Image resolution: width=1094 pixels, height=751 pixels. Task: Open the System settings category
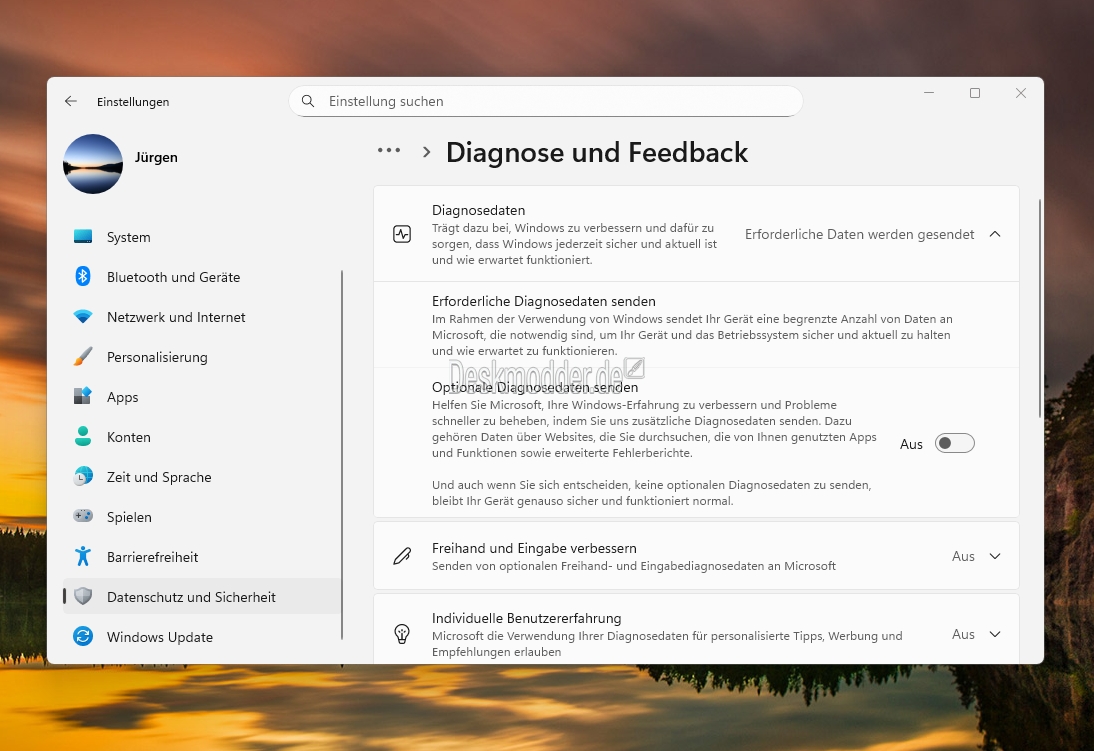point(128,237)
